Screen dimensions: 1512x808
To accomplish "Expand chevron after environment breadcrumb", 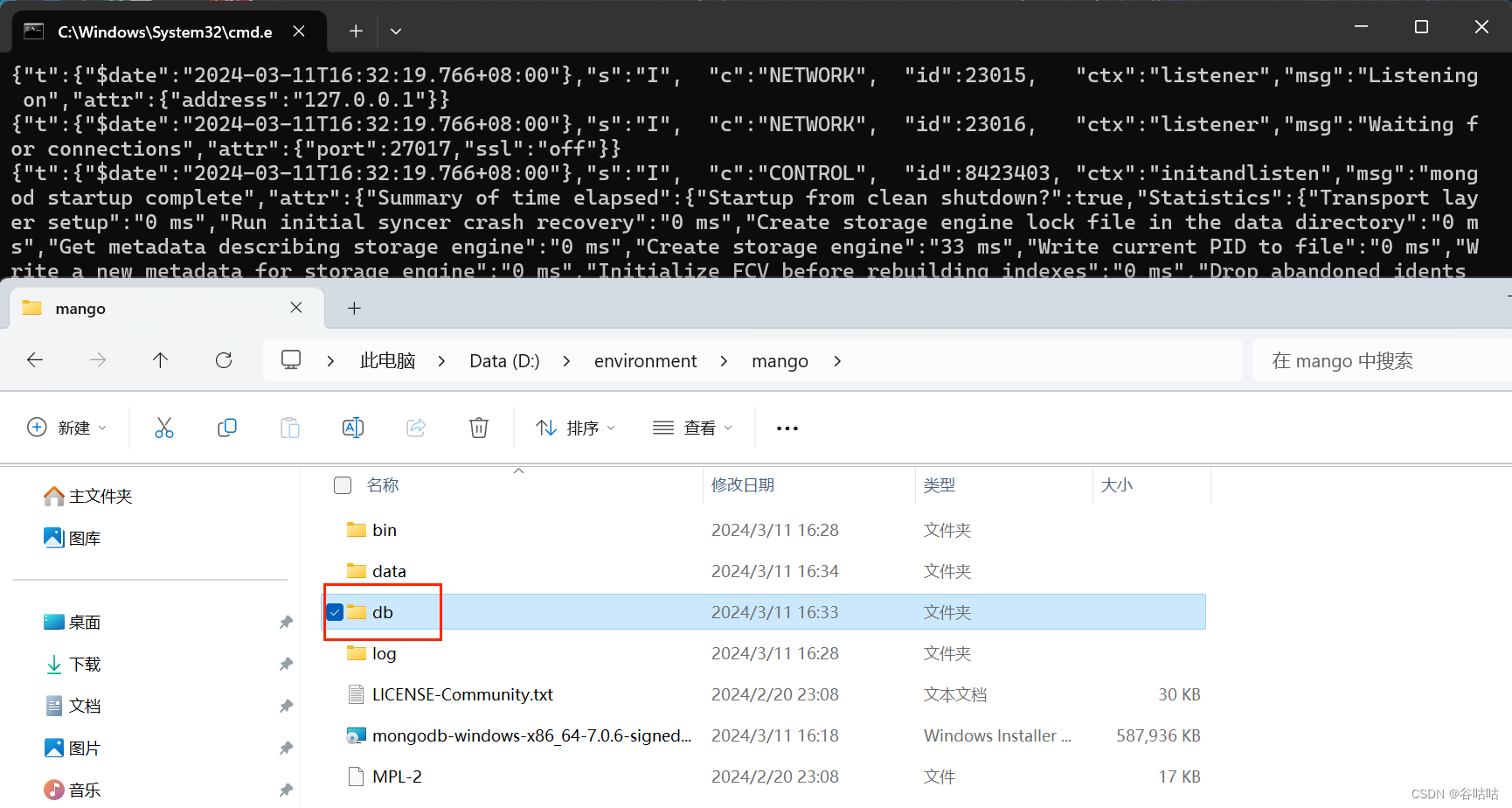I will coord(724,361).
